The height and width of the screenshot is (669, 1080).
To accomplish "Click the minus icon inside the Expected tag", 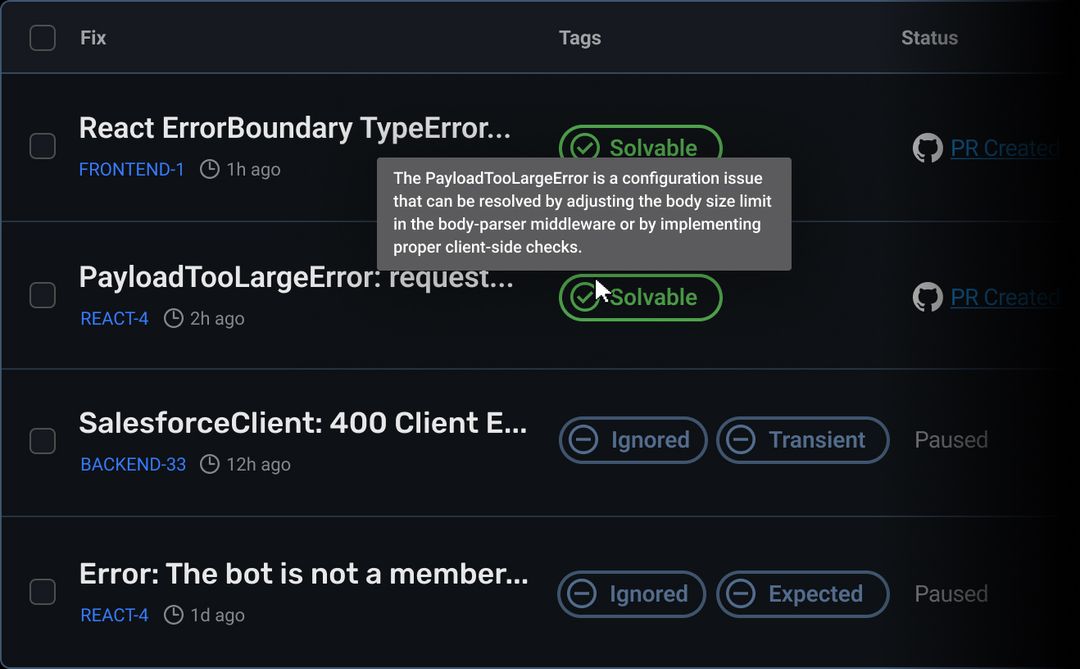I will [741, 594].
